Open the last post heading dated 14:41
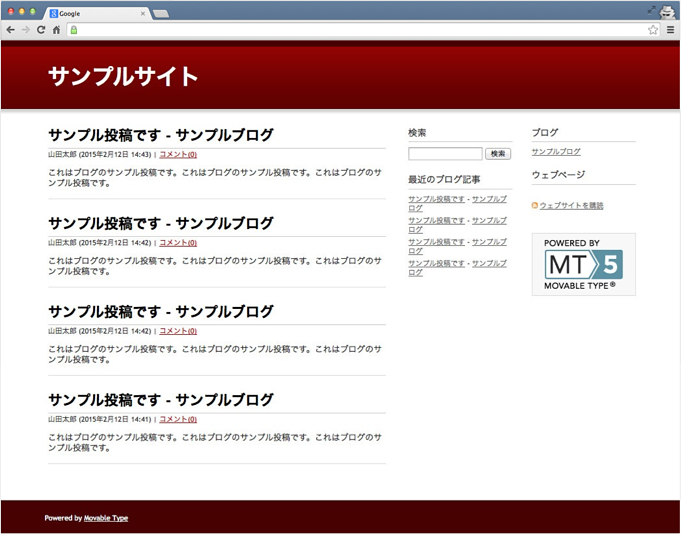Image resolution: width=681 pixels, height=534 pixels. pos(161,399)
